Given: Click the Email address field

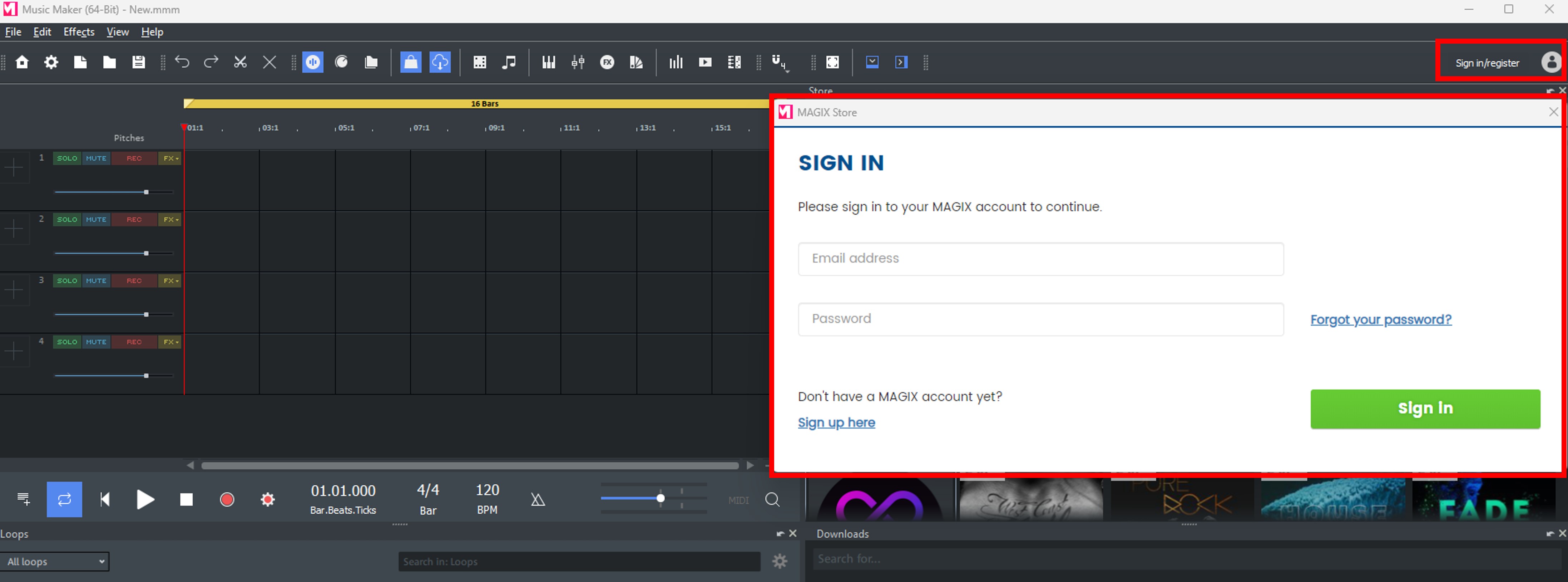Looking at the screenshot, I should (x=1041, y=259).
